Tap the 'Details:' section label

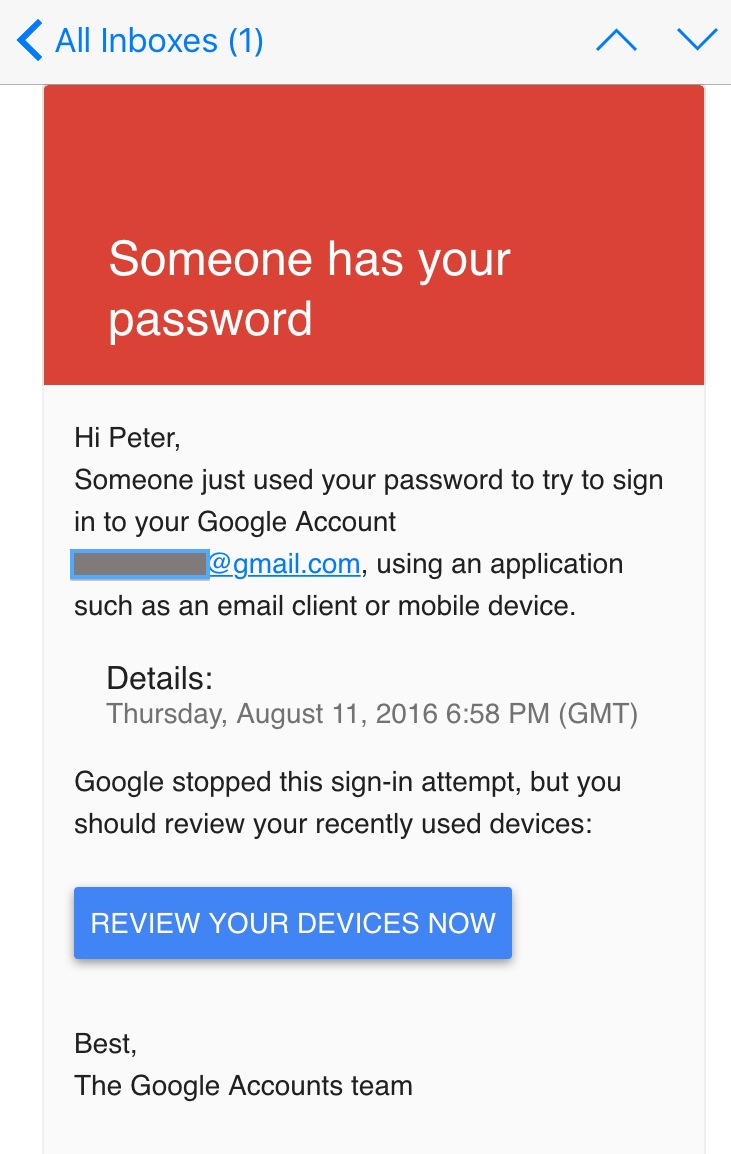(157, 678)
